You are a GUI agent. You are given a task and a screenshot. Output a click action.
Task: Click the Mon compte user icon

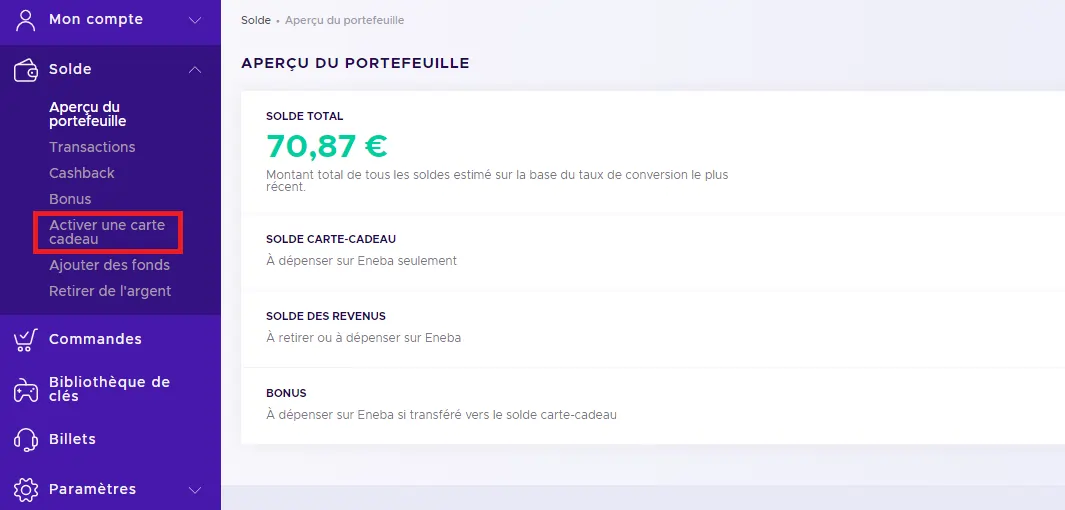click(25, 19)
